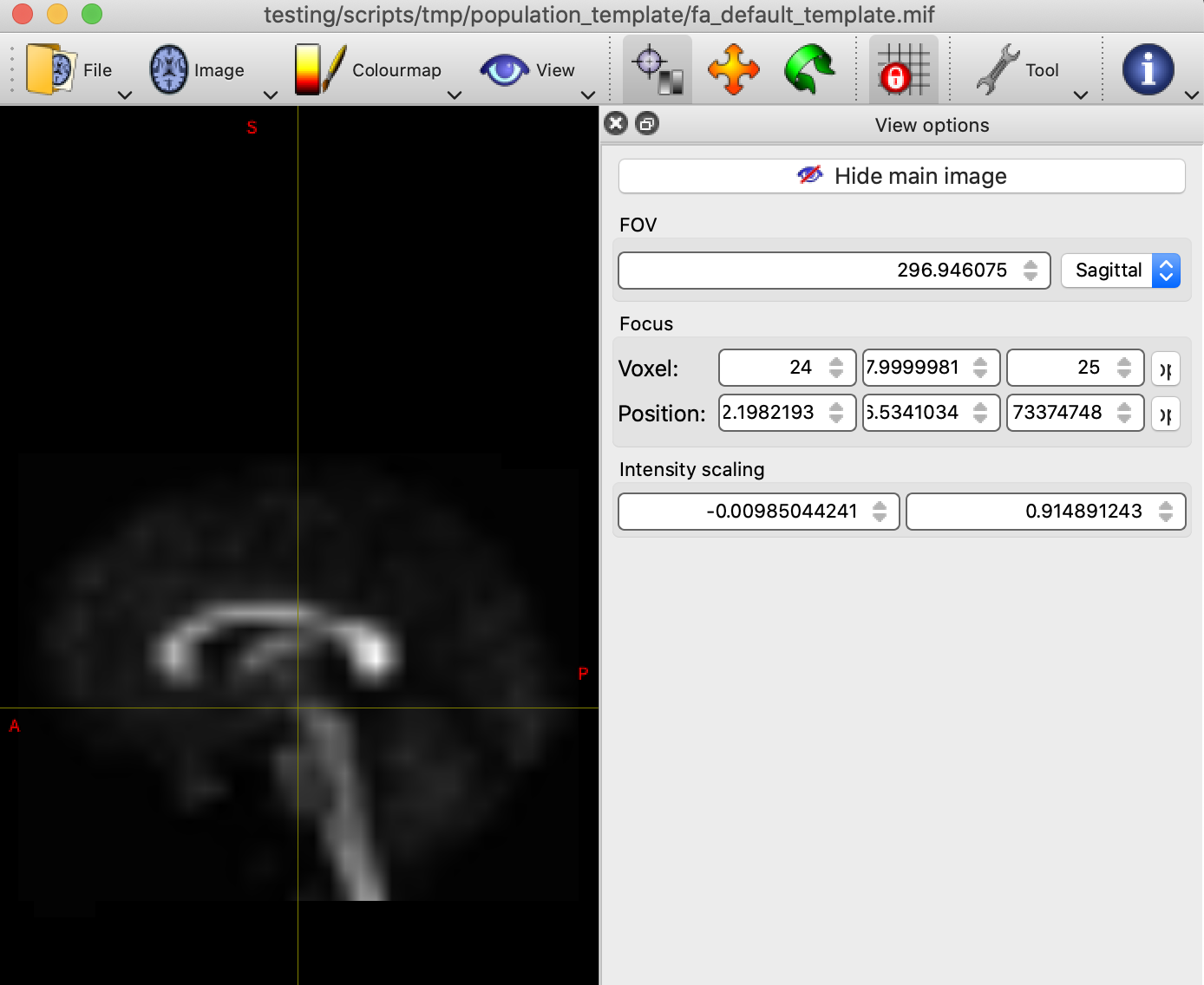Screen dimensions: 1204x985
Task: Click the voxel Y field 7.9999981
Action: [x=932, y=368]
